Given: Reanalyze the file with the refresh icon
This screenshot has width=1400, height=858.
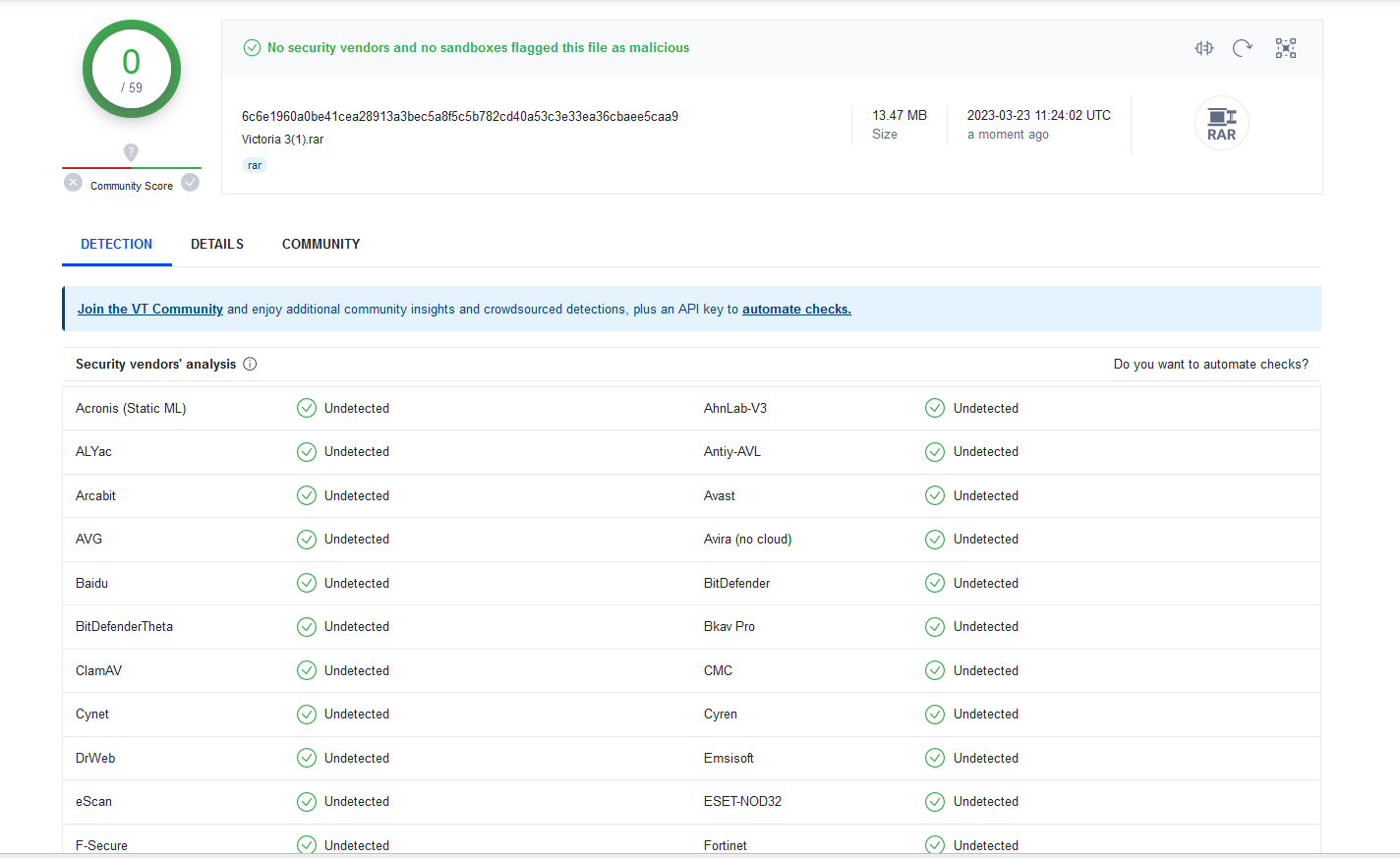Looking at the screenshot, I should pyautogui.click(x=1243, y=48).
